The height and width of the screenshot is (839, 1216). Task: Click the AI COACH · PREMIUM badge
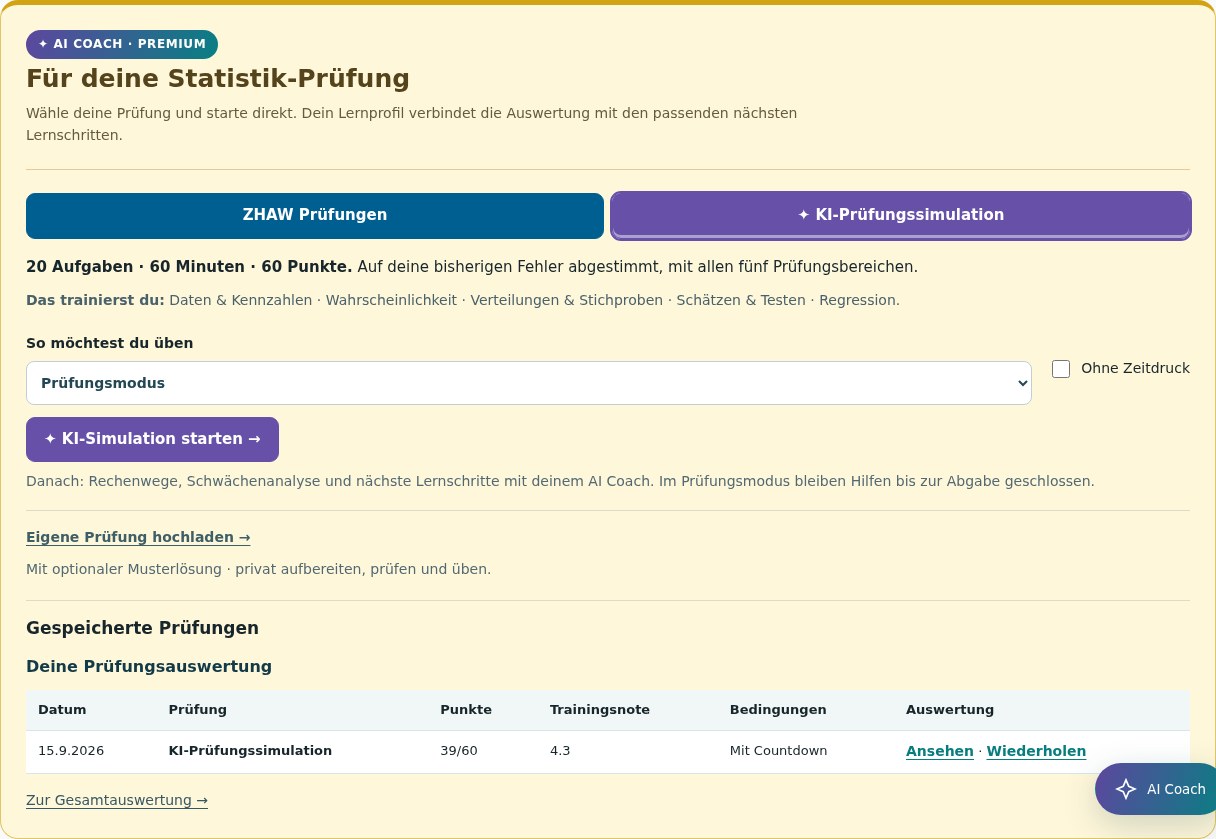point(122,44)
